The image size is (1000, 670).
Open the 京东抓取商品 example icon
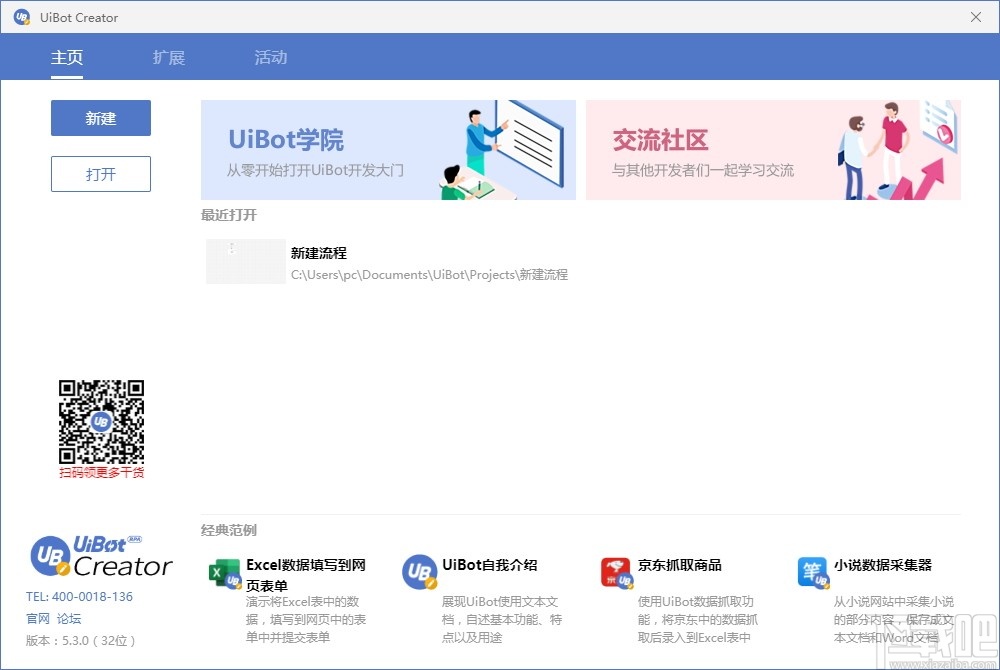616,572
